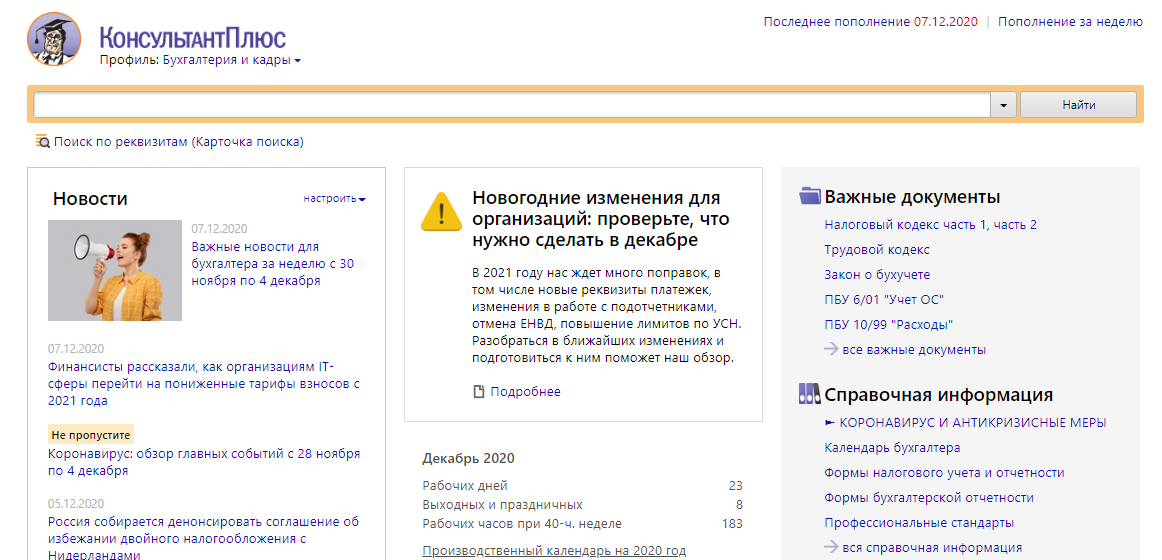Click the document icon beside Подробнее
Image resolution: width=1162 pixels, height=560 pixels.
point(479,392)
